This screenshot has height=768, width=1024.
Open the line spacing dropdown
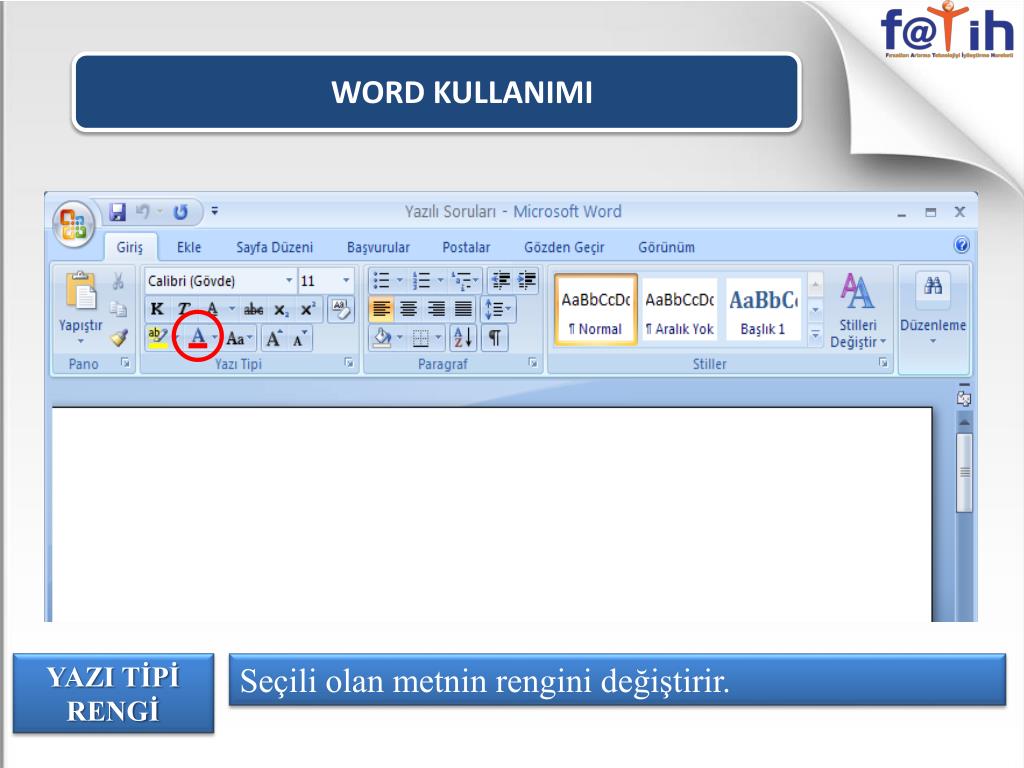(498, 310)
